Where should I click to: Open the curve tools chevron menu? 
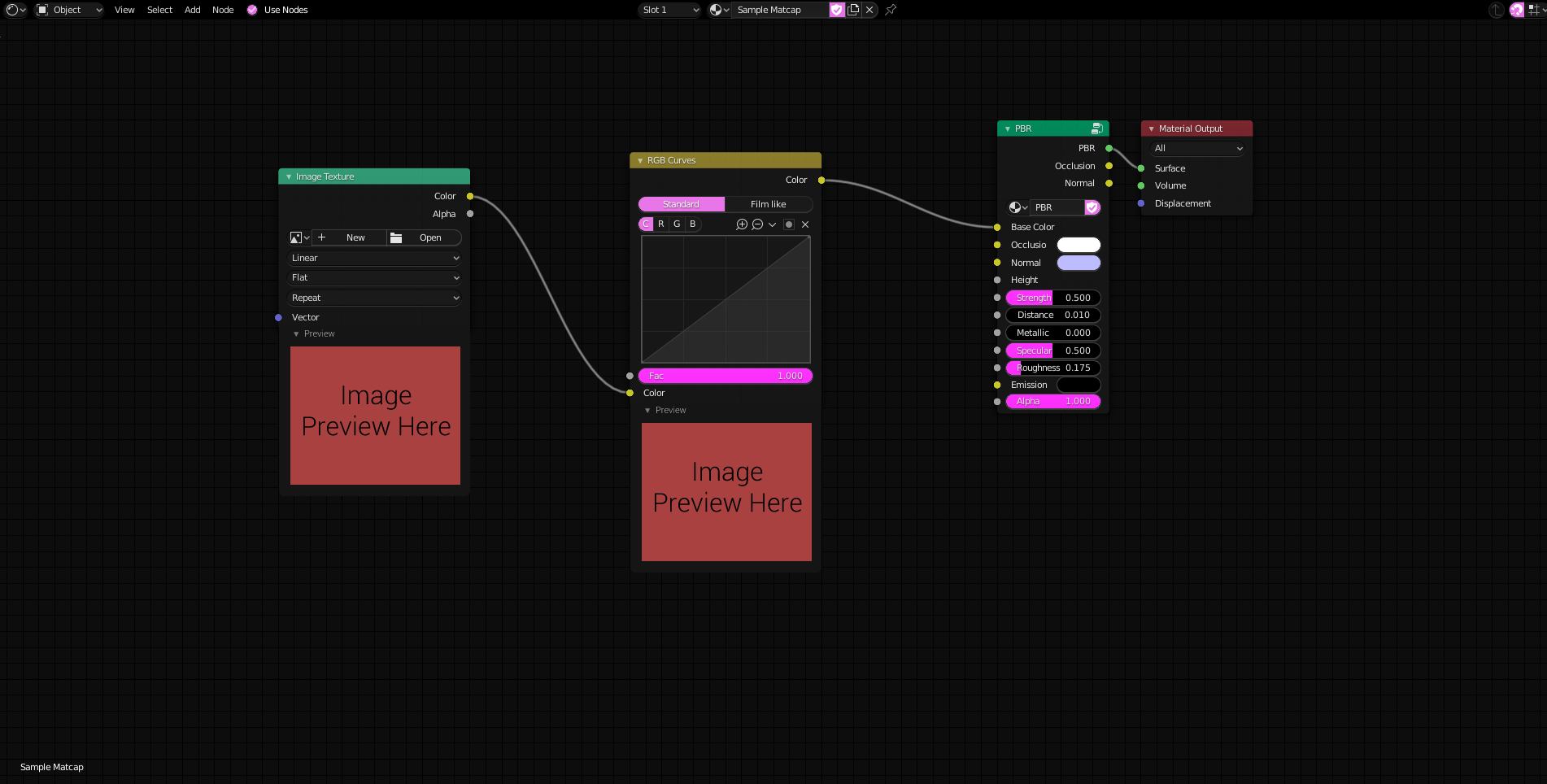773,224
